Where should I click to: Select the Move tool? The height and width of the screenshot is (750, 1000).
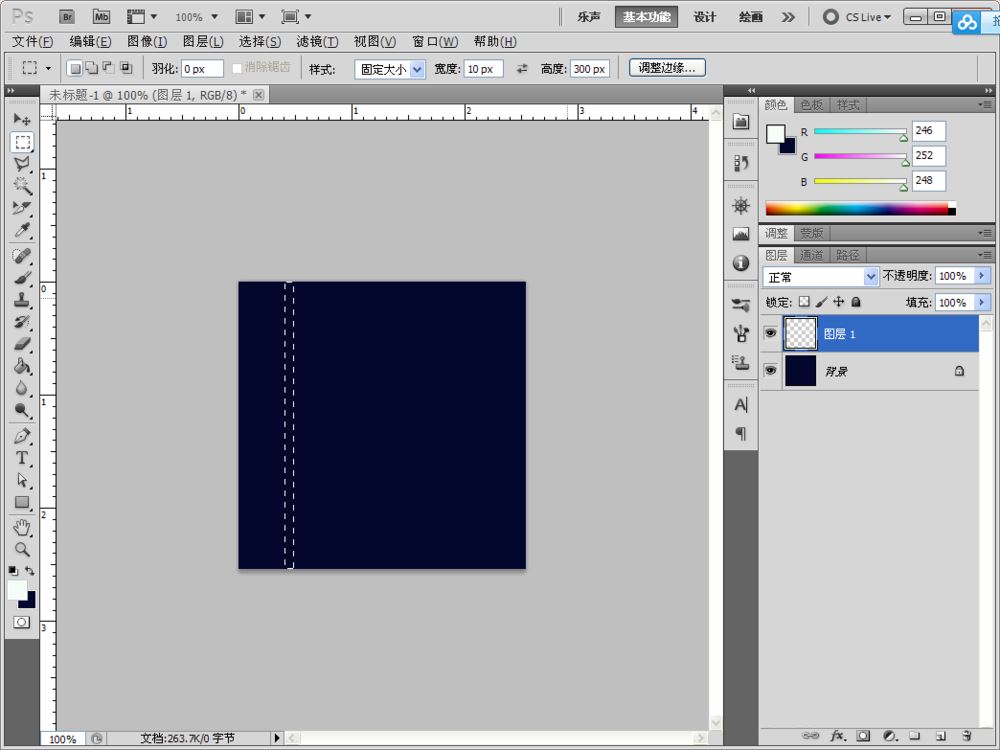pos(22,119)
